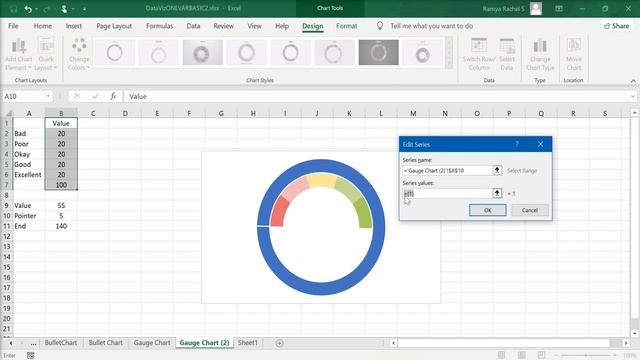Click the Undo arrow in title bar
Screen dimensions: 640x360
(x=28, y=9)
